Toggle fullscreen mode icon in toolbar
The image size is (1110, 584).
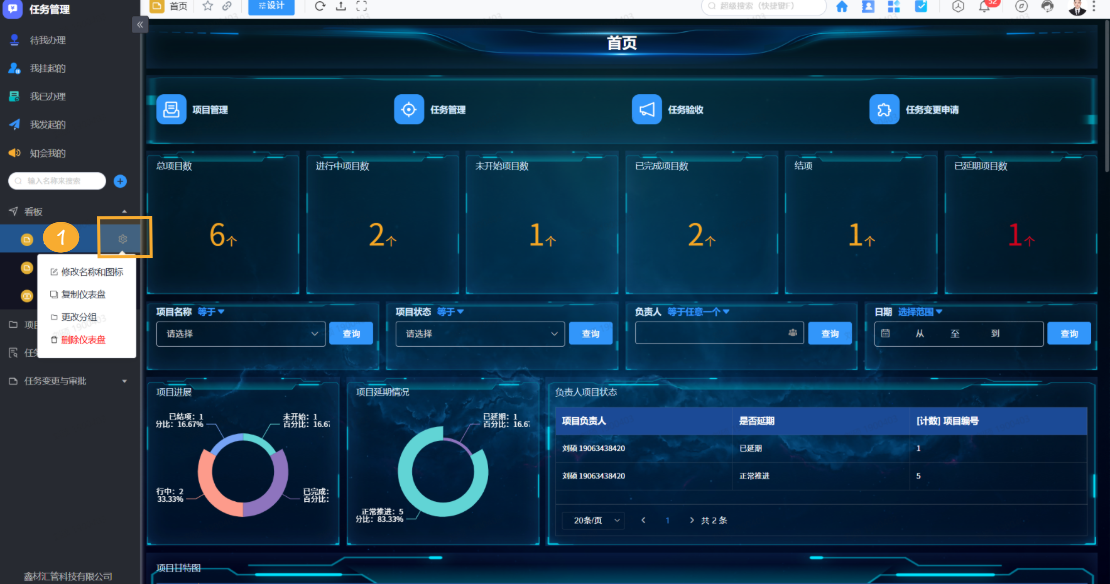361,6
